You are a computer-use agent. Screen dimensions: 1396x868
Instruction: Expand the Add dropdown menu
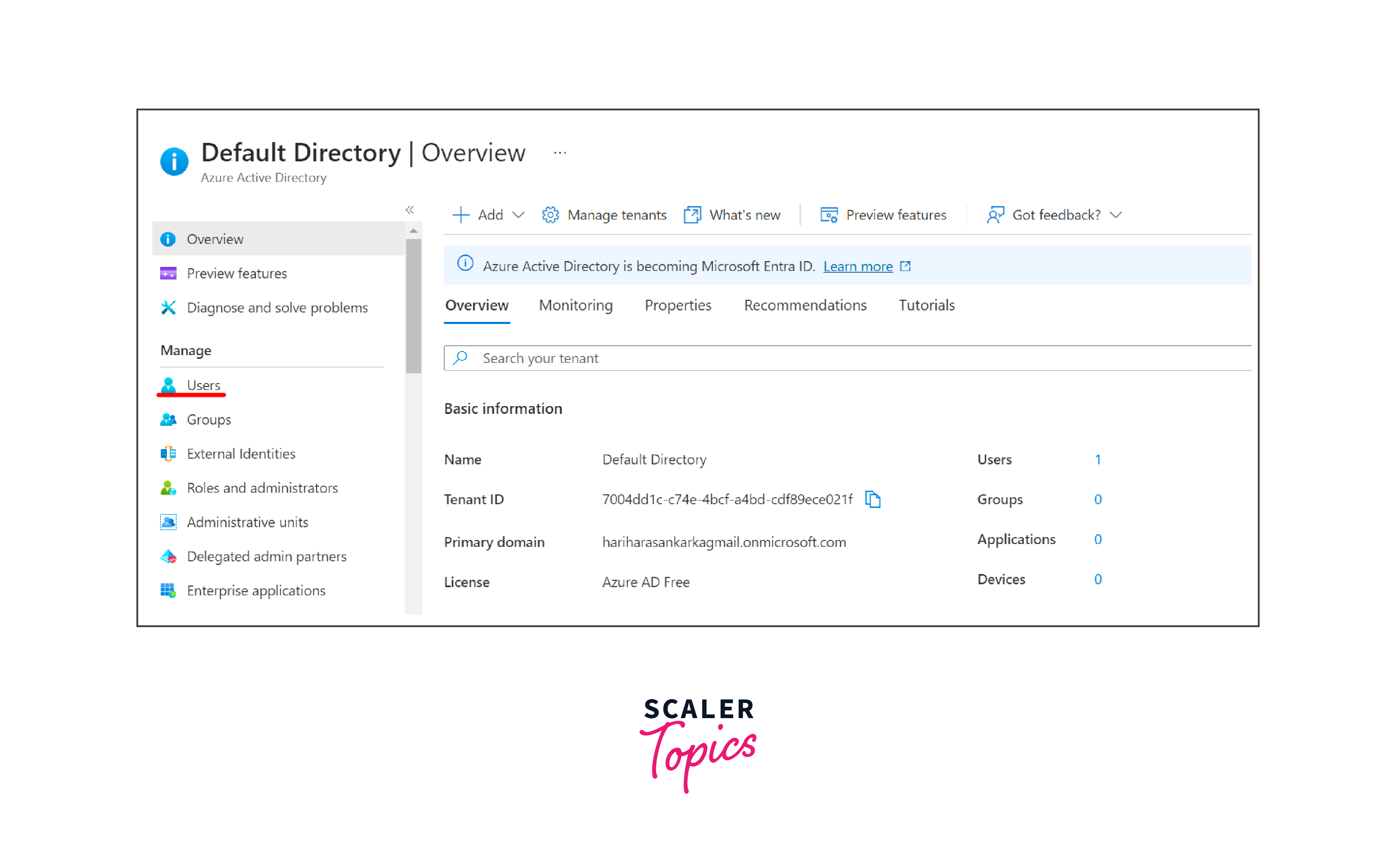click(x=518, y=215)
